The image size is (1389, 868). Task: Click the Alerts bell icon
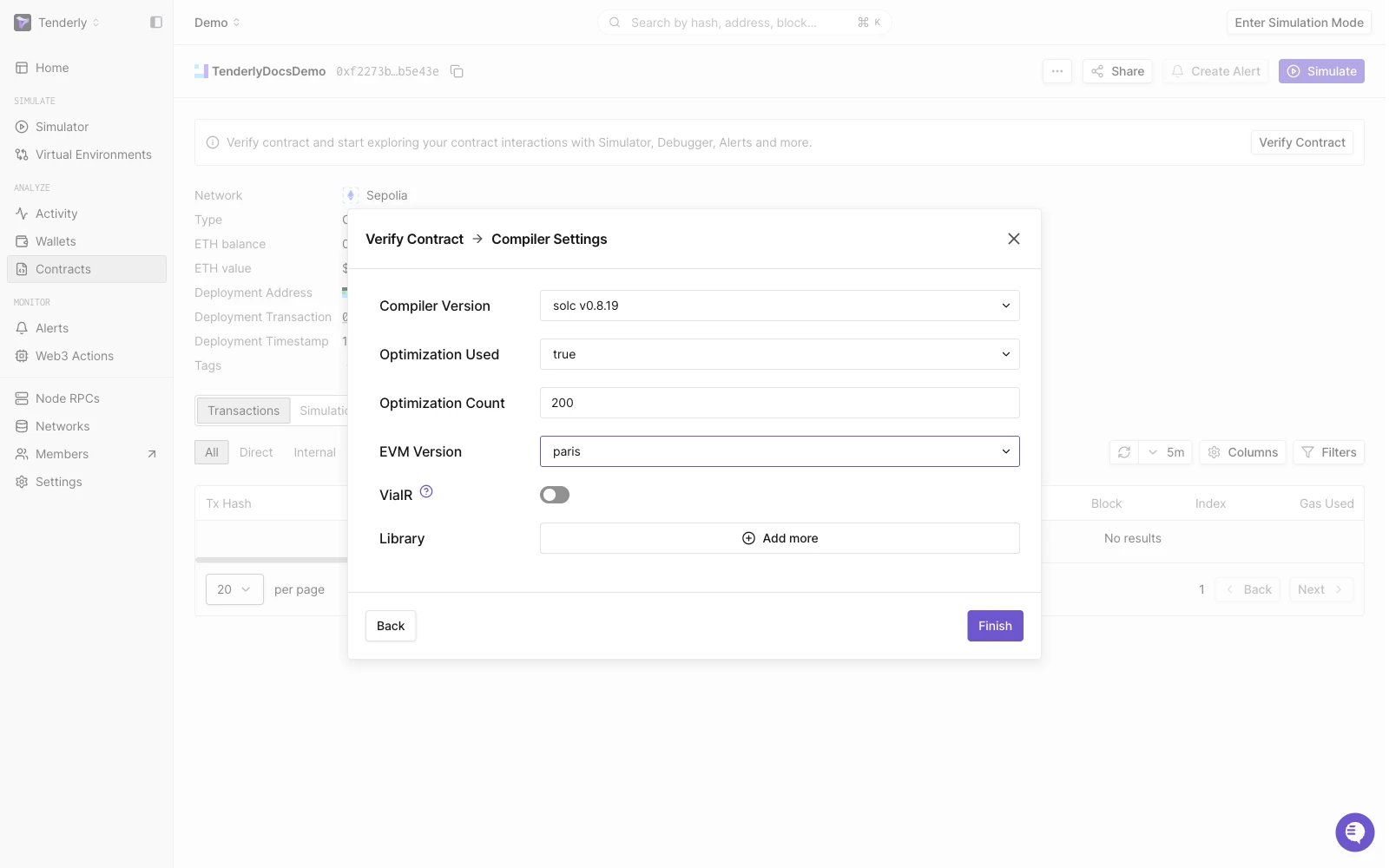click(22, 328)
